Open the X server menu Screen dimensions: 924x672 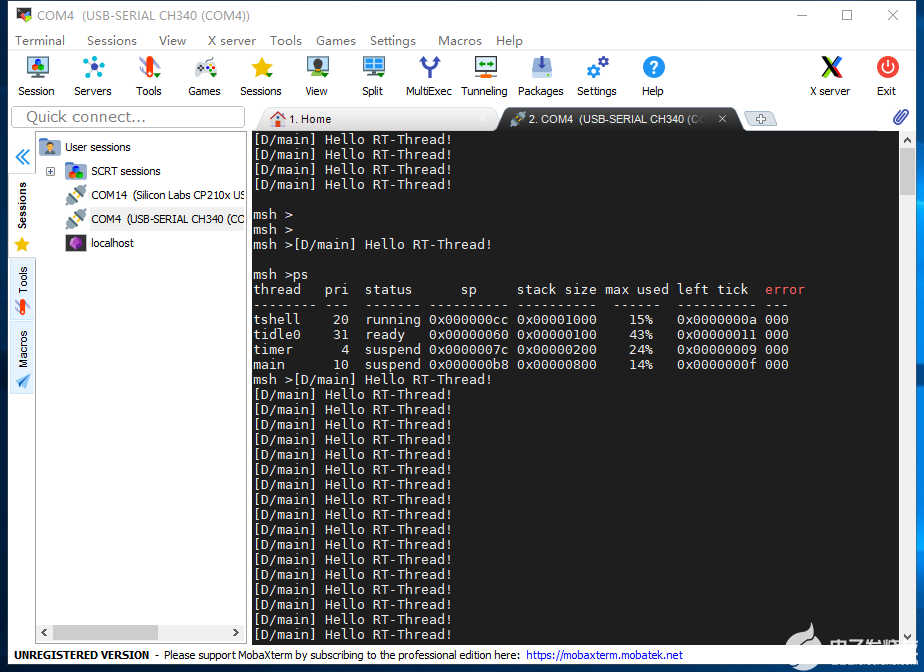click(232, 41)
